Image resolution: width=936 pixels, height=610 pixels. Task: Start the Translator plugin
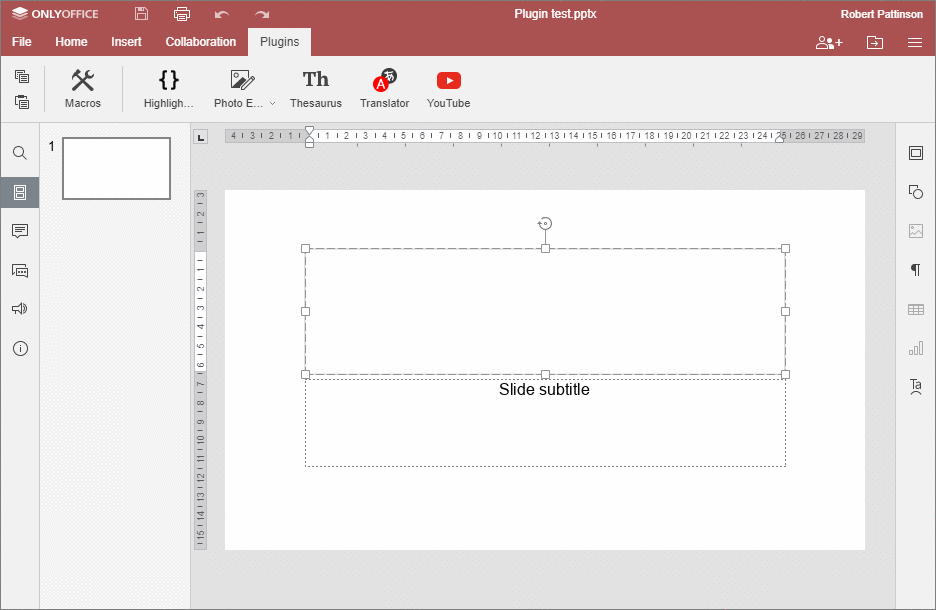pyautogui.click(x=385, y=88)
